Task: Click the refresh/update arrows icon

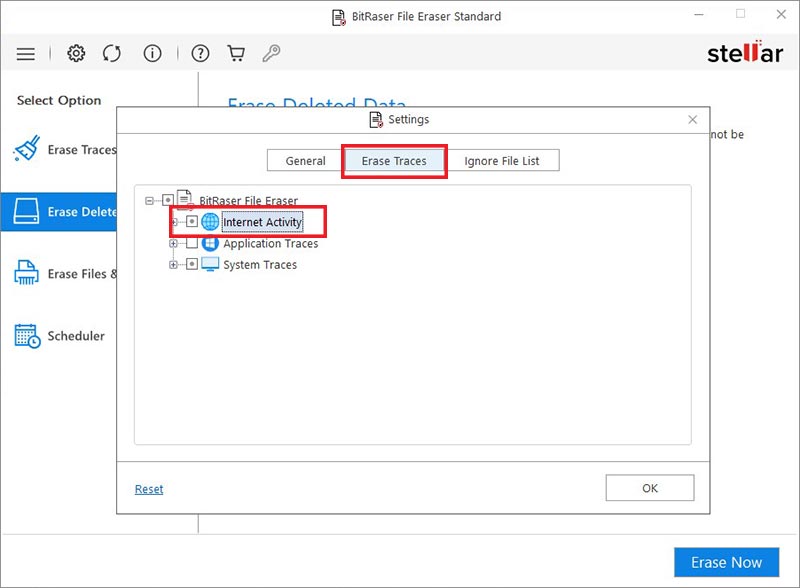Action: click(x=112, y=53)
